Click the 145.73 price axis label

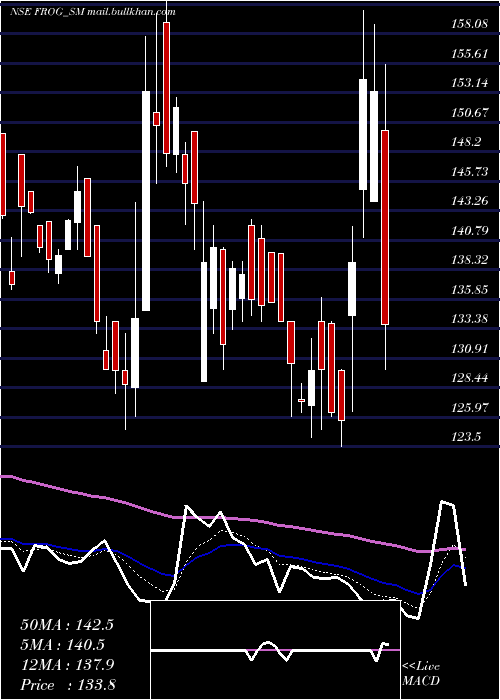[469, 171]
